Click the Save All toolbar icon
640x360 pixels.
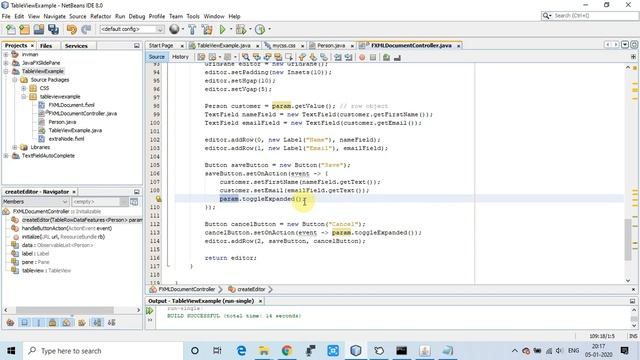[x=53, y=29]
